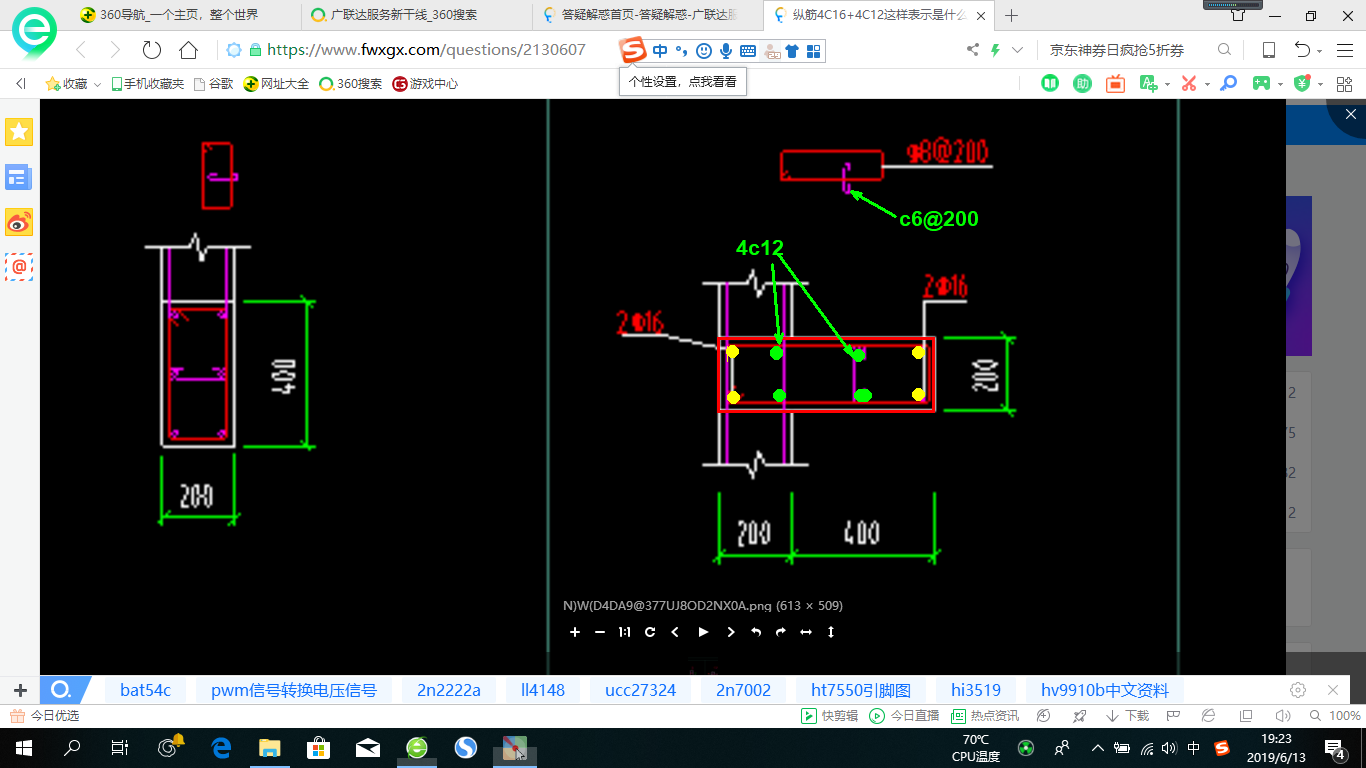Switch to 广联达服务新干线 tab
Viewport: 1366px width, 768px height.
coord(393,15)
